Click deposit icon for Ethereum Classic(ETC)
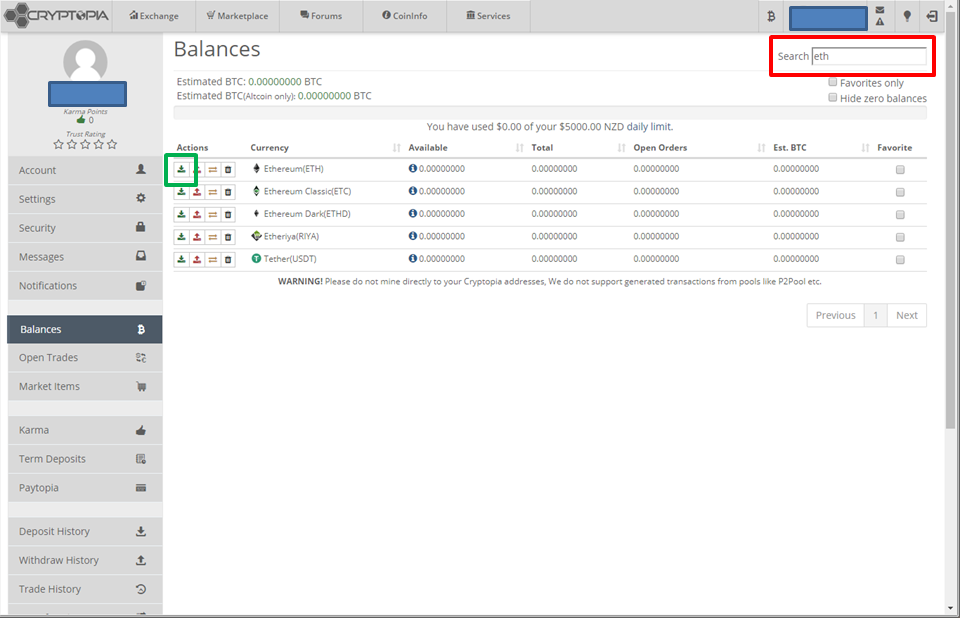960x618 pixels. coord(181,192)
